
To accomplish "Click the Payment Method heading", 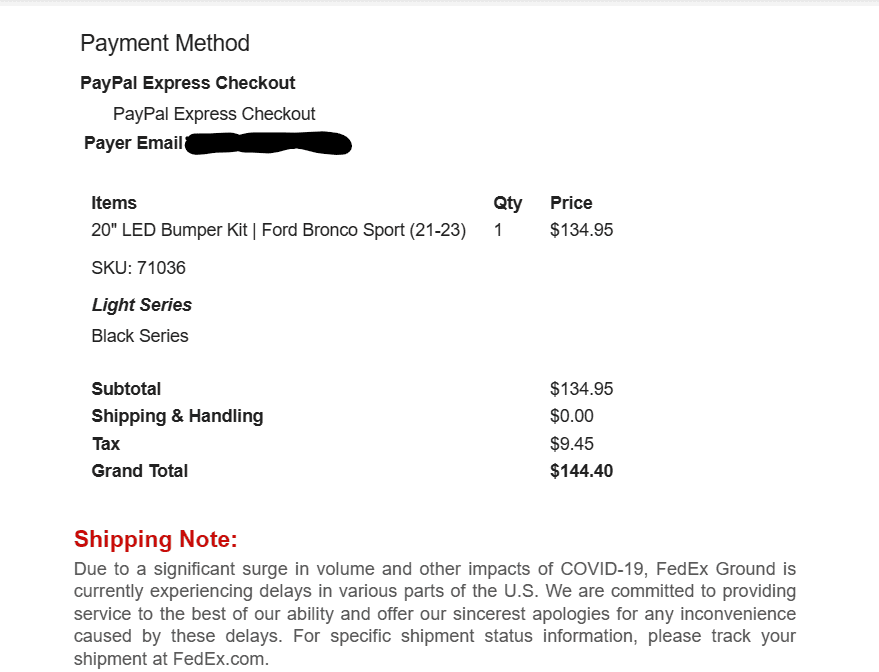I will click(x=165, y=43).
